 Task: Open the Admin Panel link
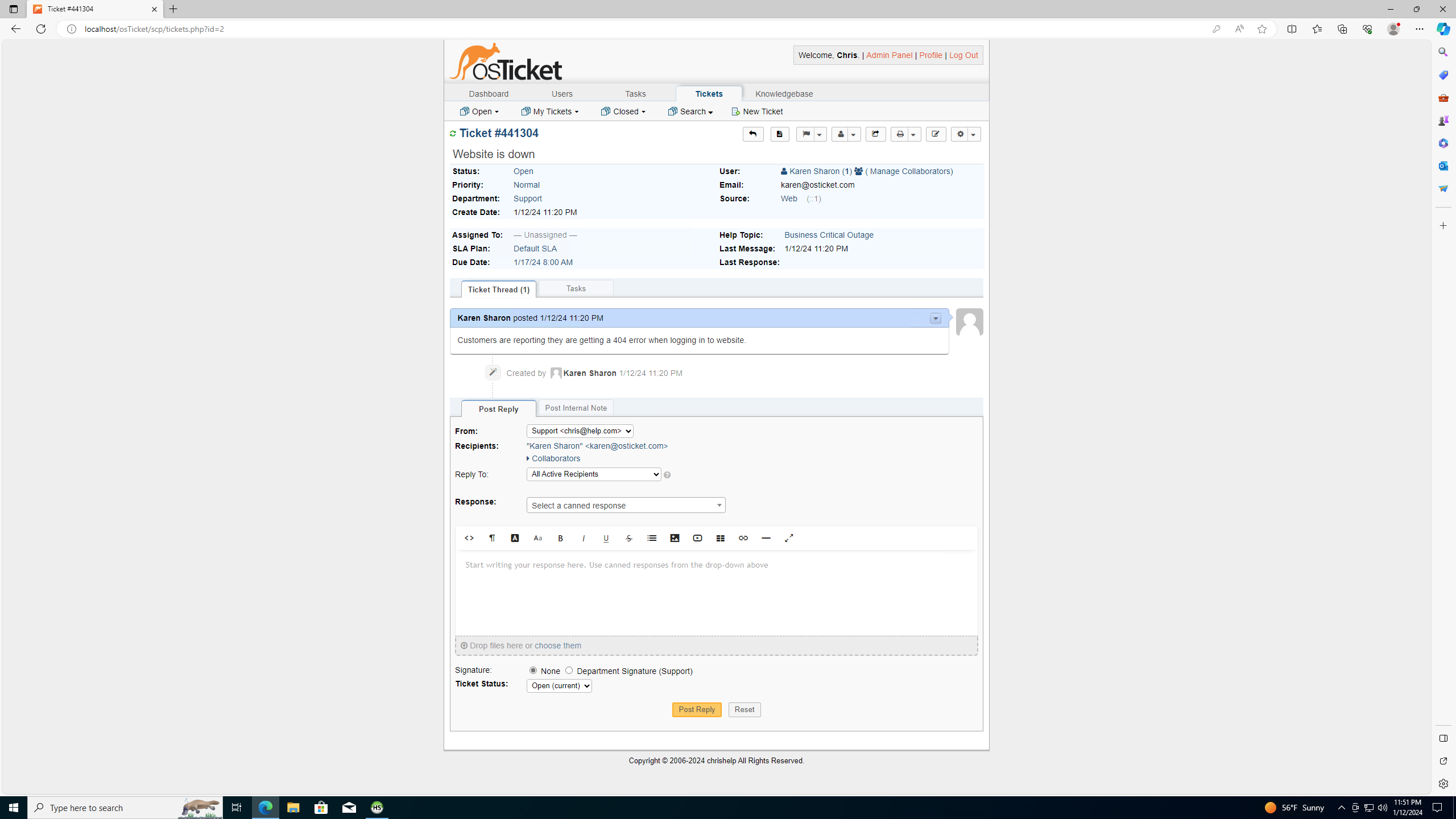pyautogui.click(x=889, y=55)
